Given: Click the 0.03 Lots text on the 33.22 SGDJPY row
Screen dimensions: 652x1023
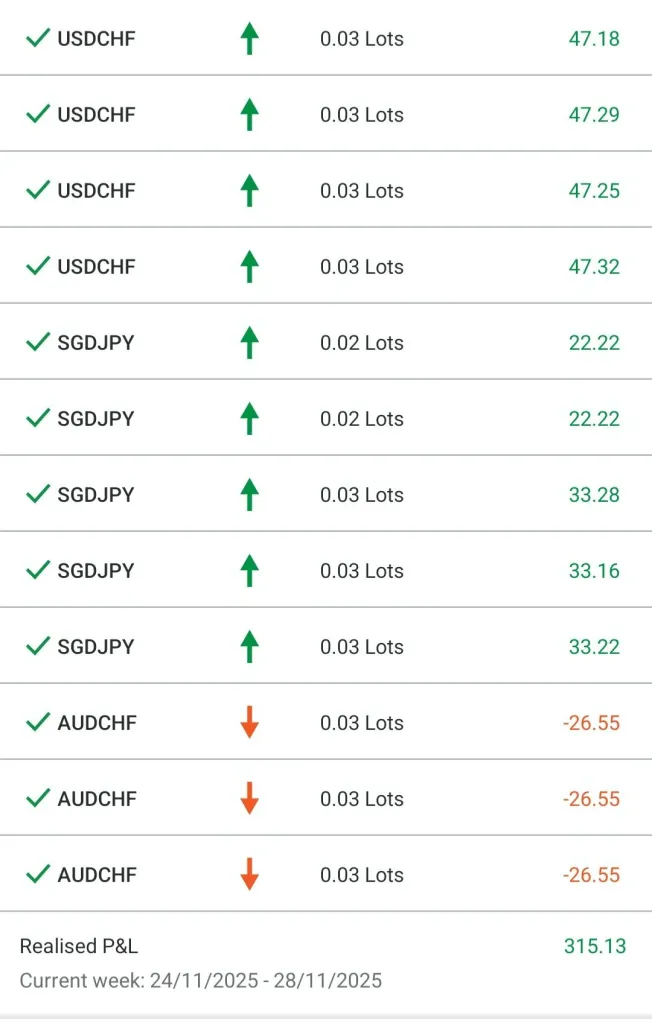Looking at the screenshot, I should [x=362, y=647].
